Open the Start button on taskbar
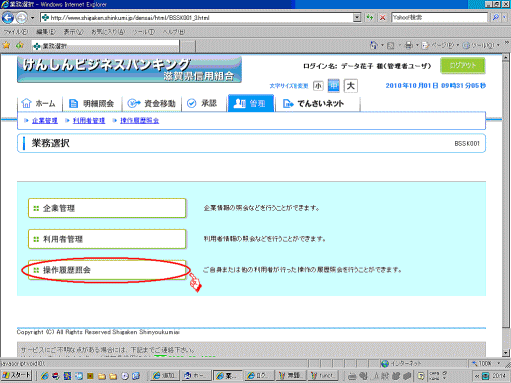Screen dimensions: 511x383 click(x=17, y=376)
